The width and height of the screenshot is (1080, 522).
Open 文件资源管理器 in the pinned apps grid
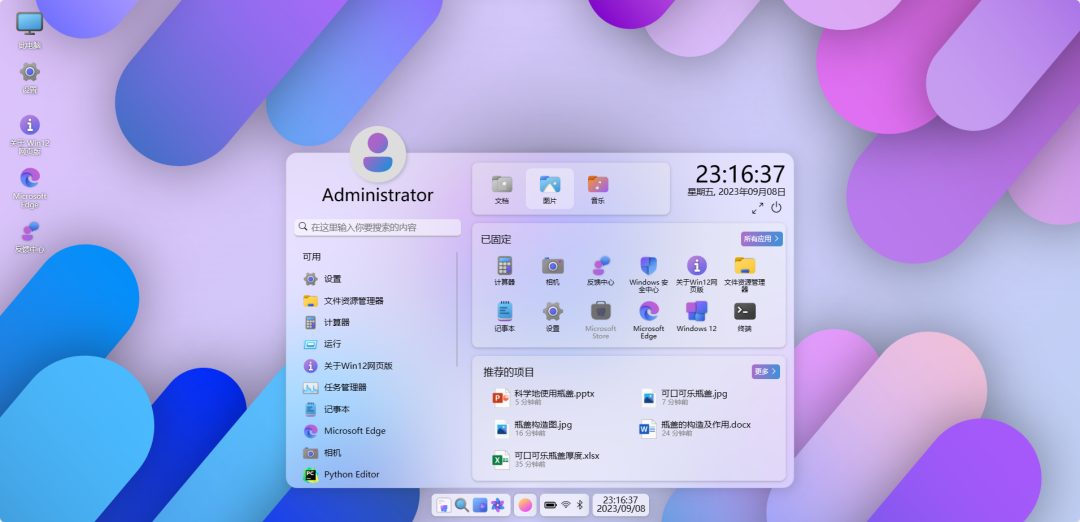tap(745, 274)
